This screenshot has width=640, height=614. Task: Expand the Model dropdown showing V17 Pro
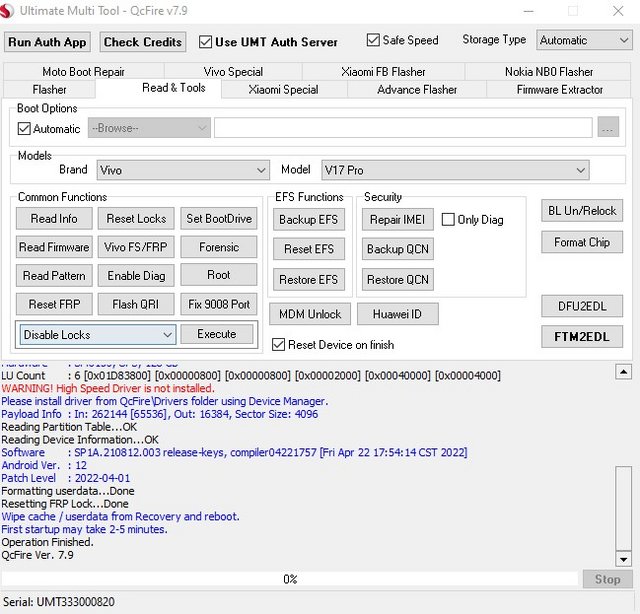click(x=455, y=170)
